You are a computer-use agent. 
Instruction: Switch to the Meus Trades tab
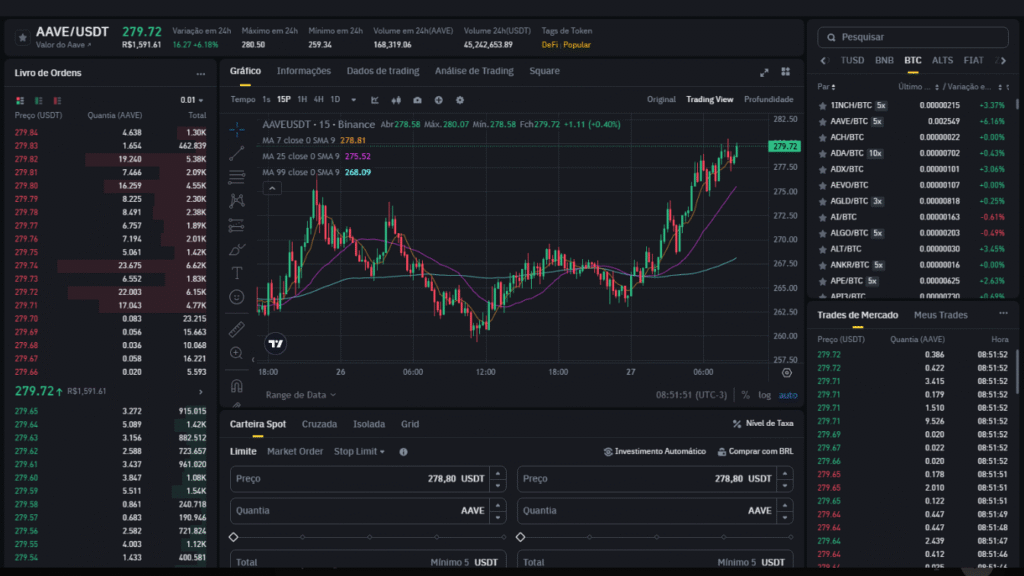940,315
